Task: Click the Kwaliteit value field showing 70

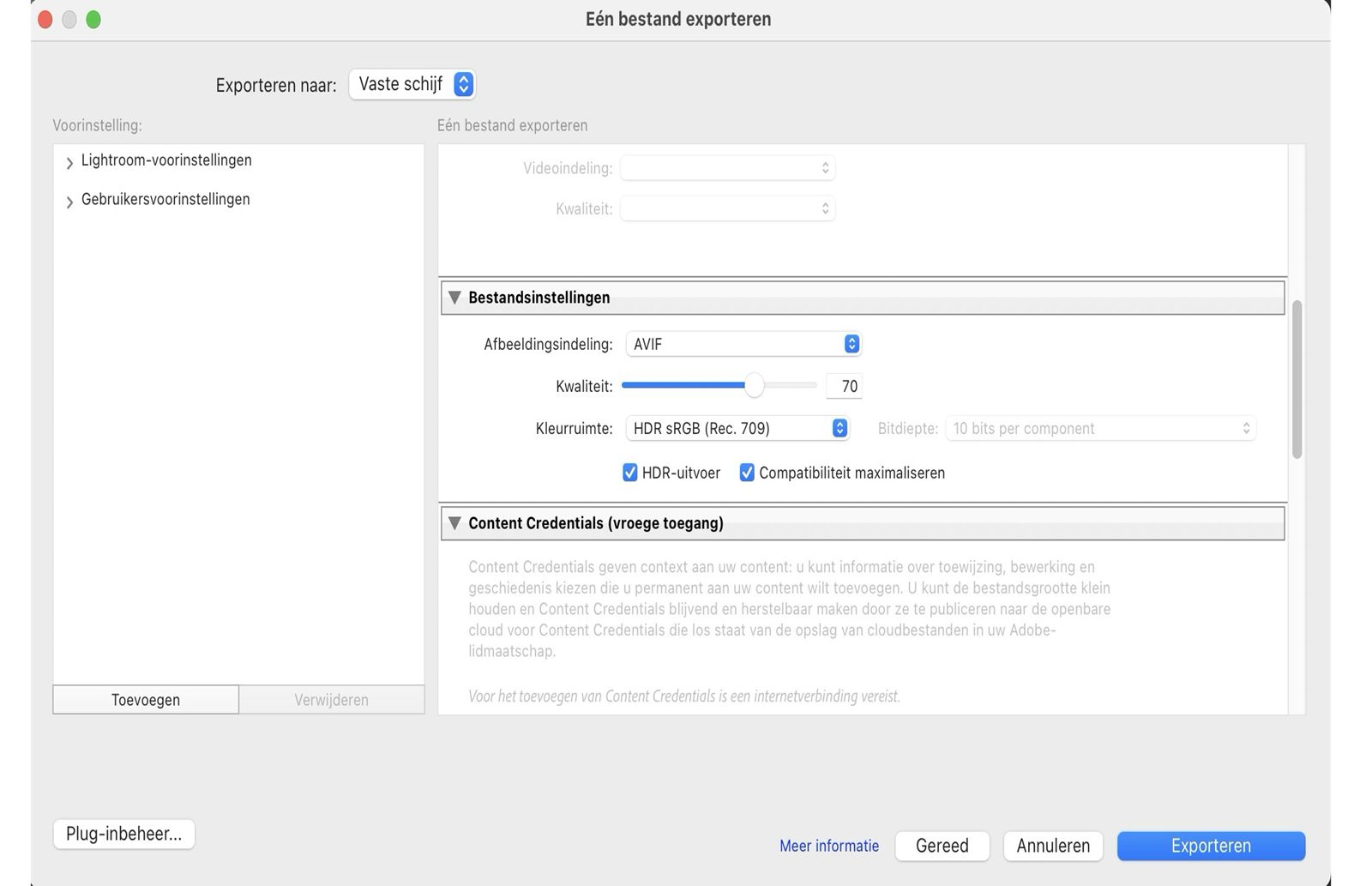Action: click(844, 386)
